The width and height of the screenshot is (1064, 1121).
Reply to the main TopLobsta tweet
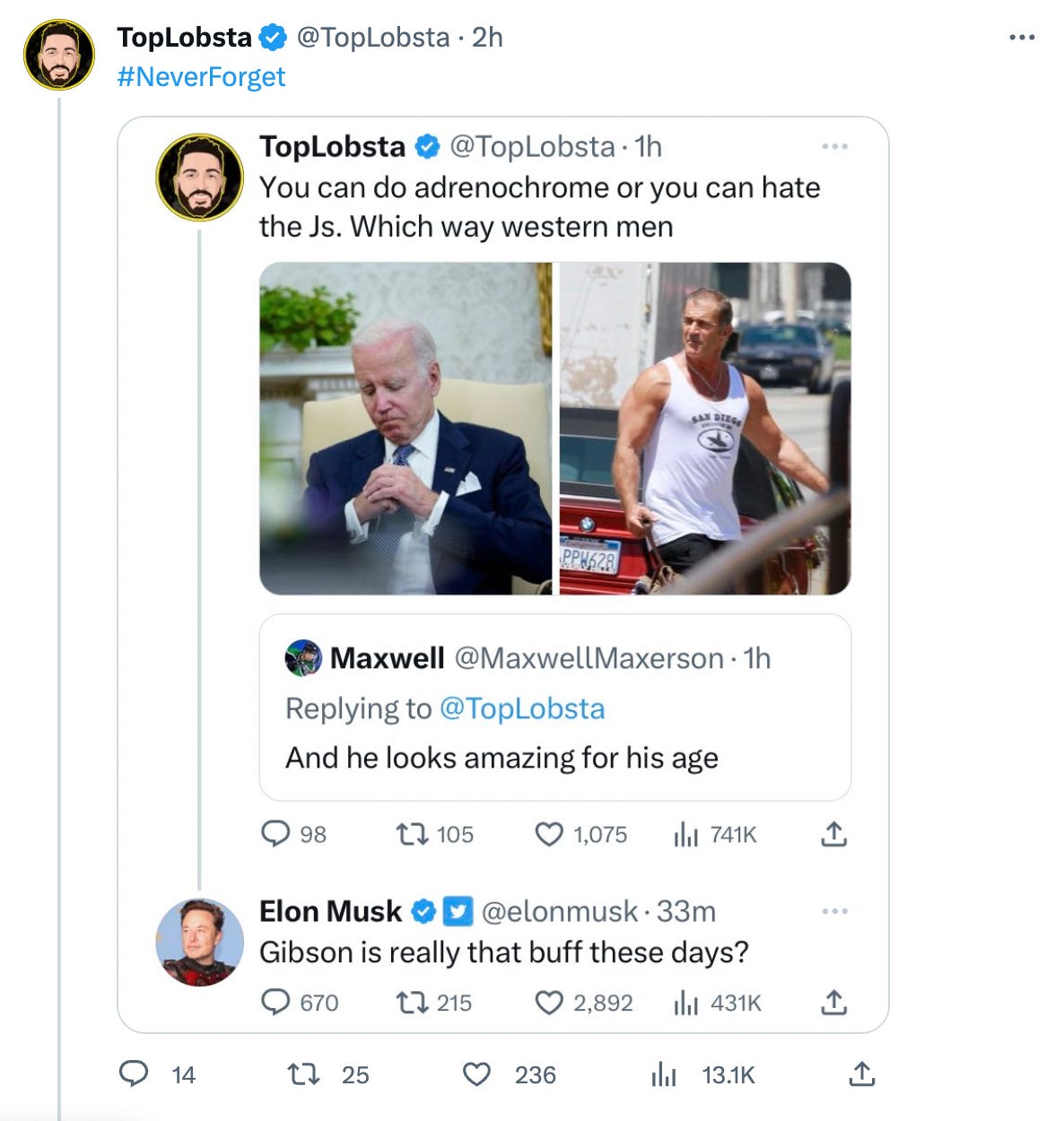135,1073
